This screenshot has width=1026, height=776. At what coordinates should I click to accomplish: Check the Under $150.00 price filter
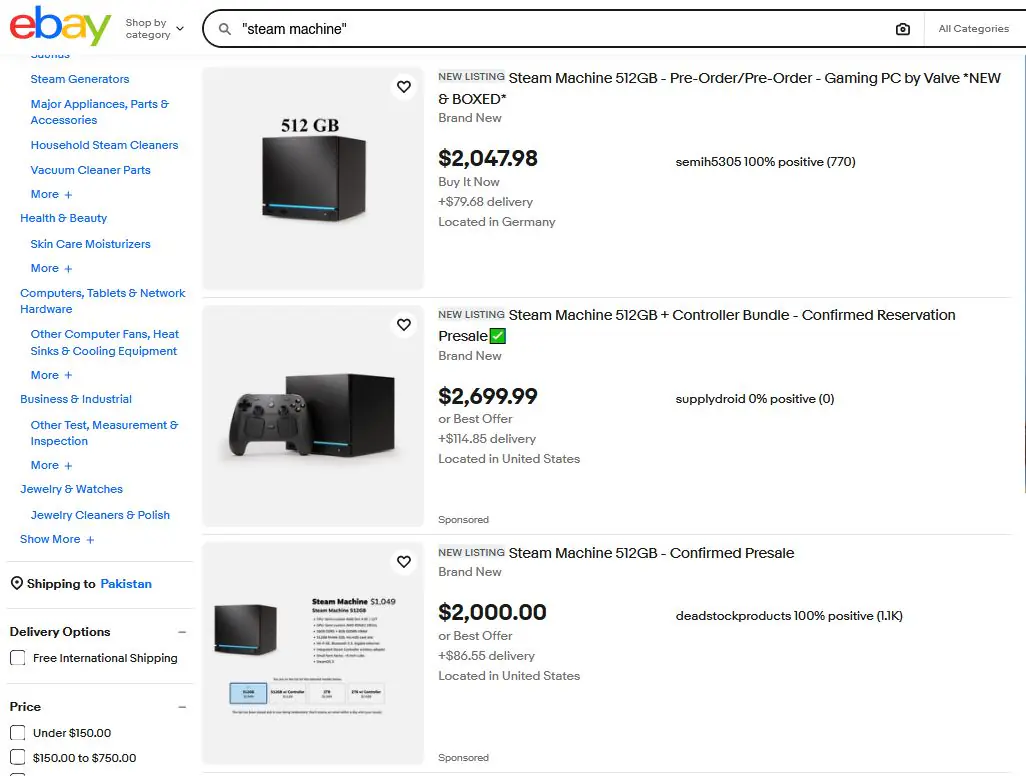click(x=18, y=733)
